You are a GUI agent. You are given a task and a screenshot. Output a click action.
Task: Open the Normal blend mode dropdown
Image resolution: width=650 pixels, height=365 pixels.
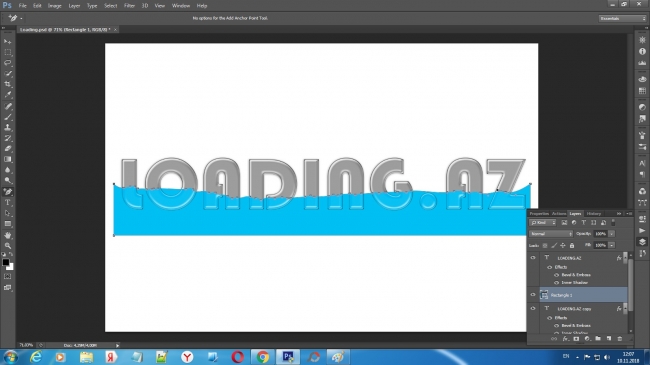pos(551,234)
